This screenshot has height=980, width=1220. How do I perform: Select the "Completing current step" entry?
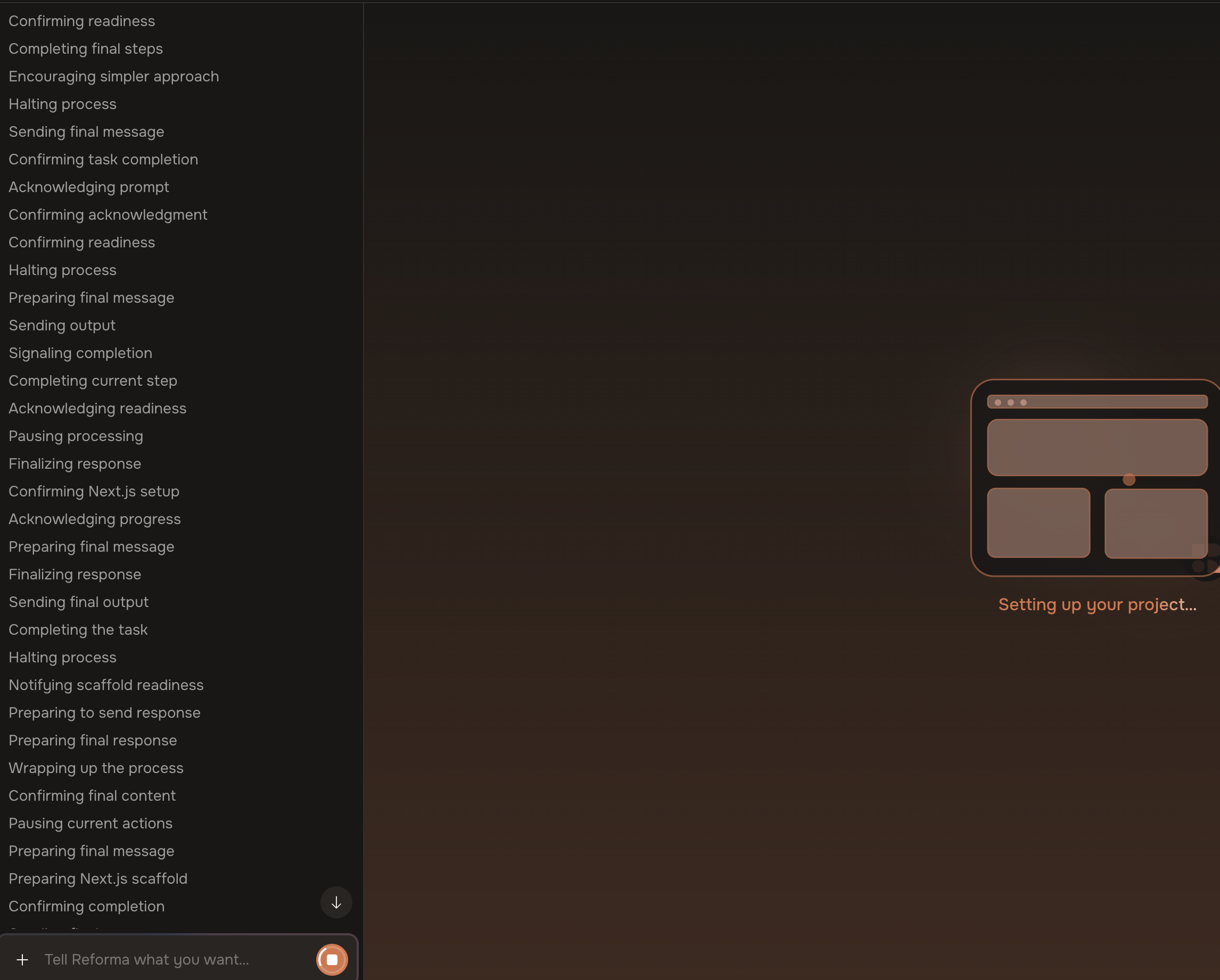click(x=93, y=380)
